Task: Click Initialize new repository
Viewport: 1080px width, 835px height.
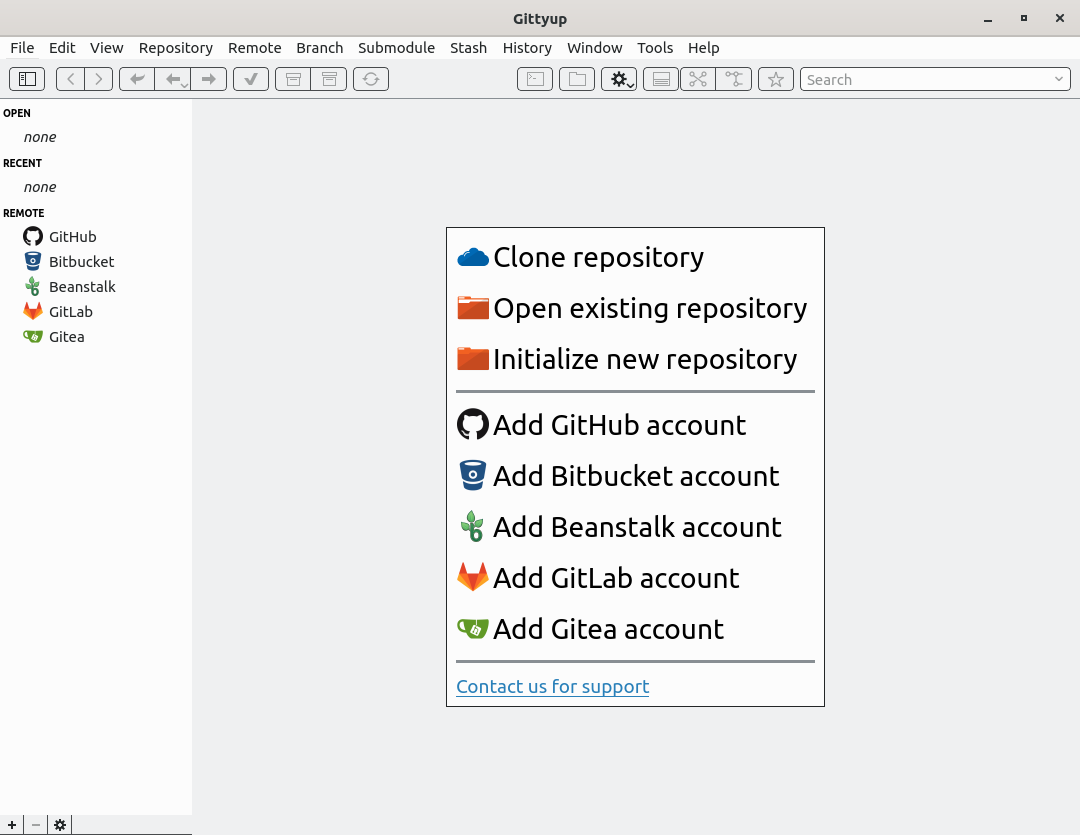Action: (x=627, y=359)
